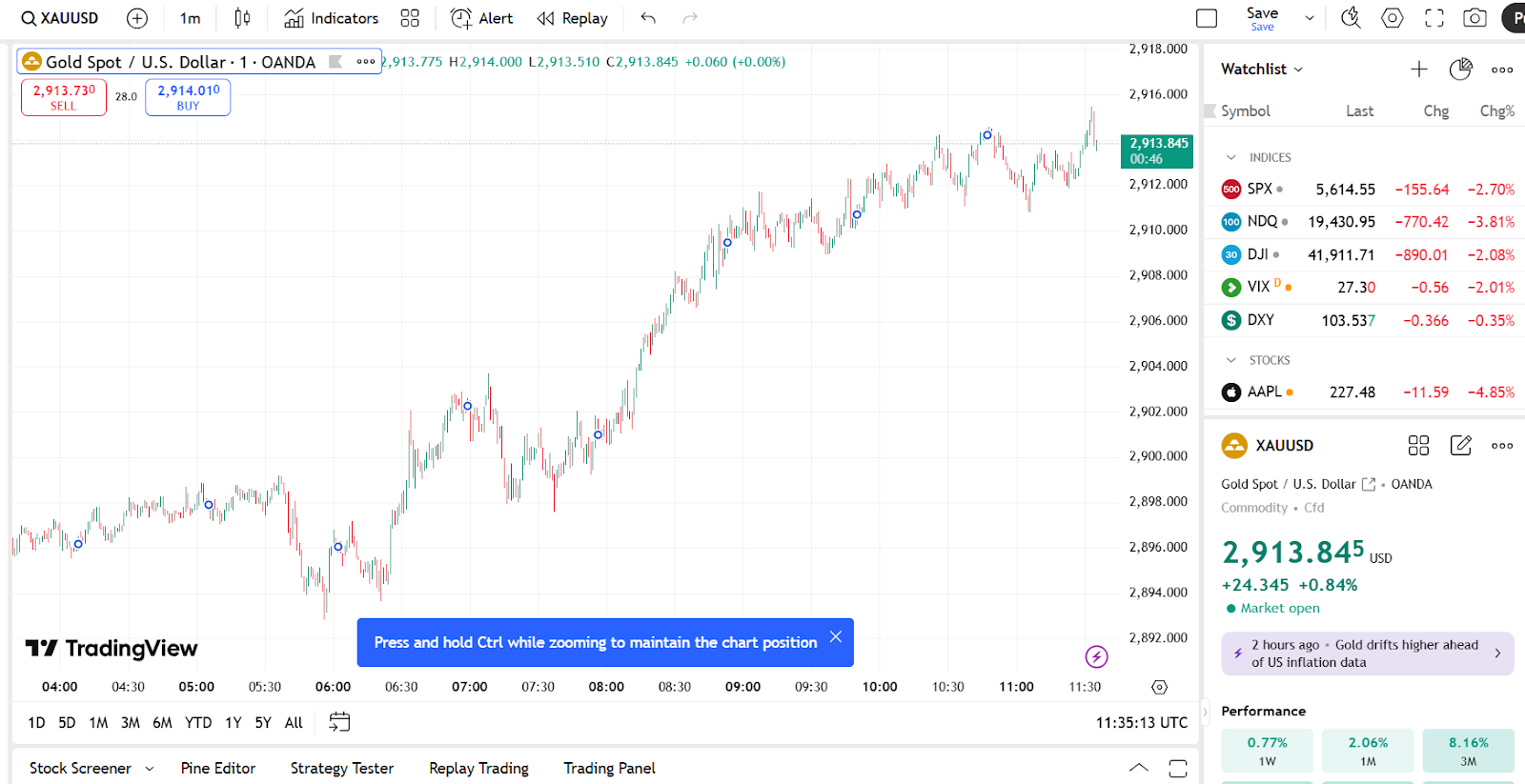This screenshot has width=1525, height=784.
Task: Undo the last chart action
Action: point(648,18)
